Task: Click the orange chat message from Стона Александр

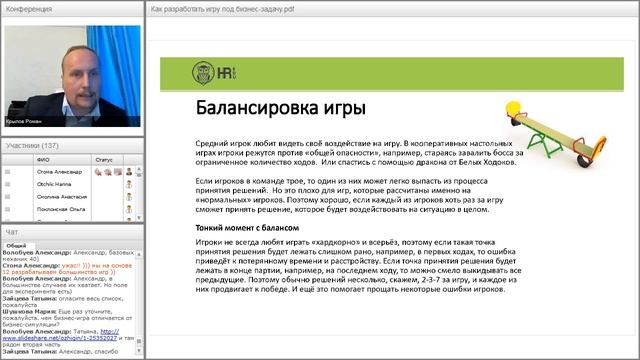Action: click(x=67, y=269)
